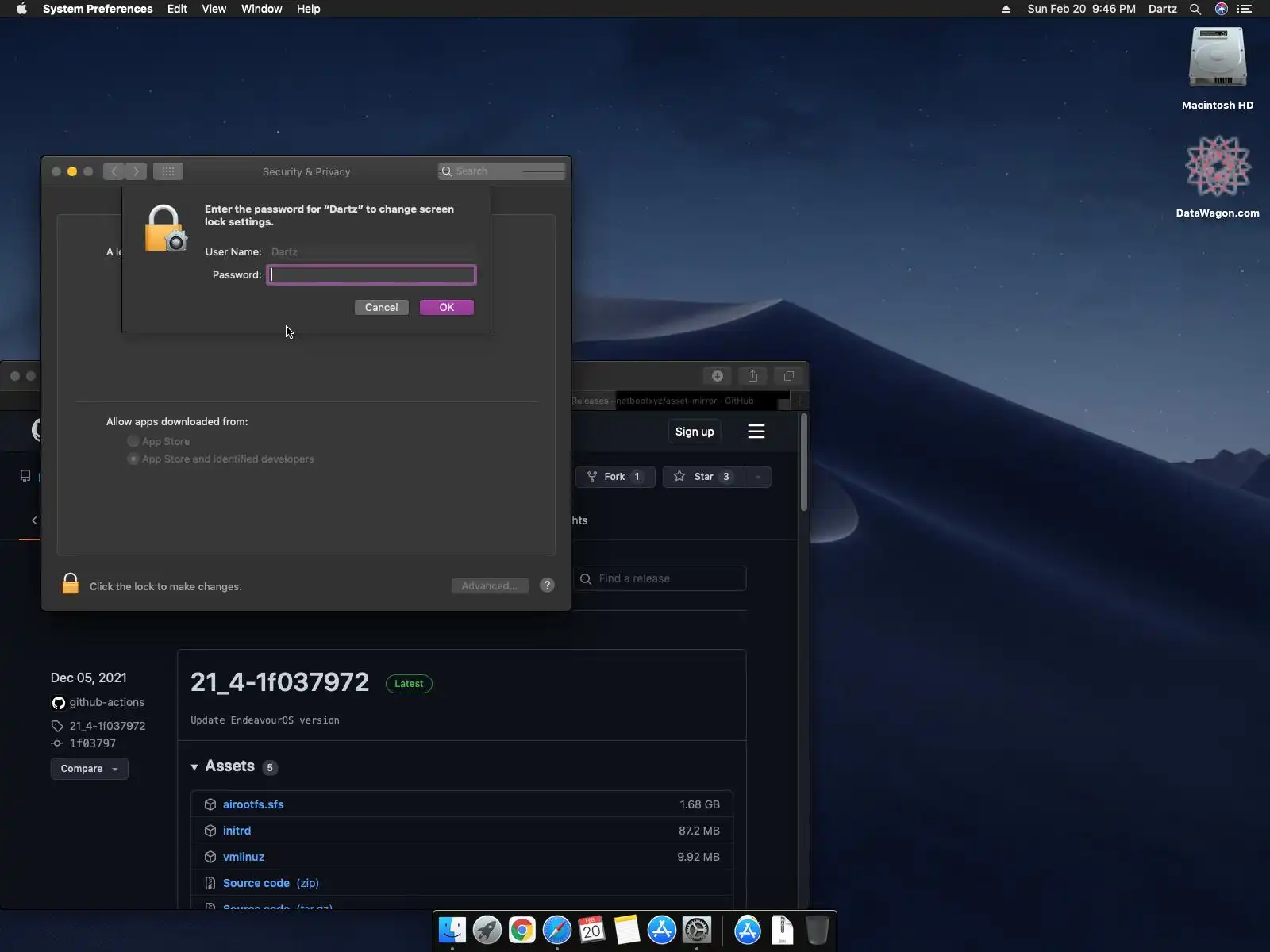Switch to Safari from the Dock
Image resolution: width=1270 pixels, height=952 pixels.
click(557, 930)
